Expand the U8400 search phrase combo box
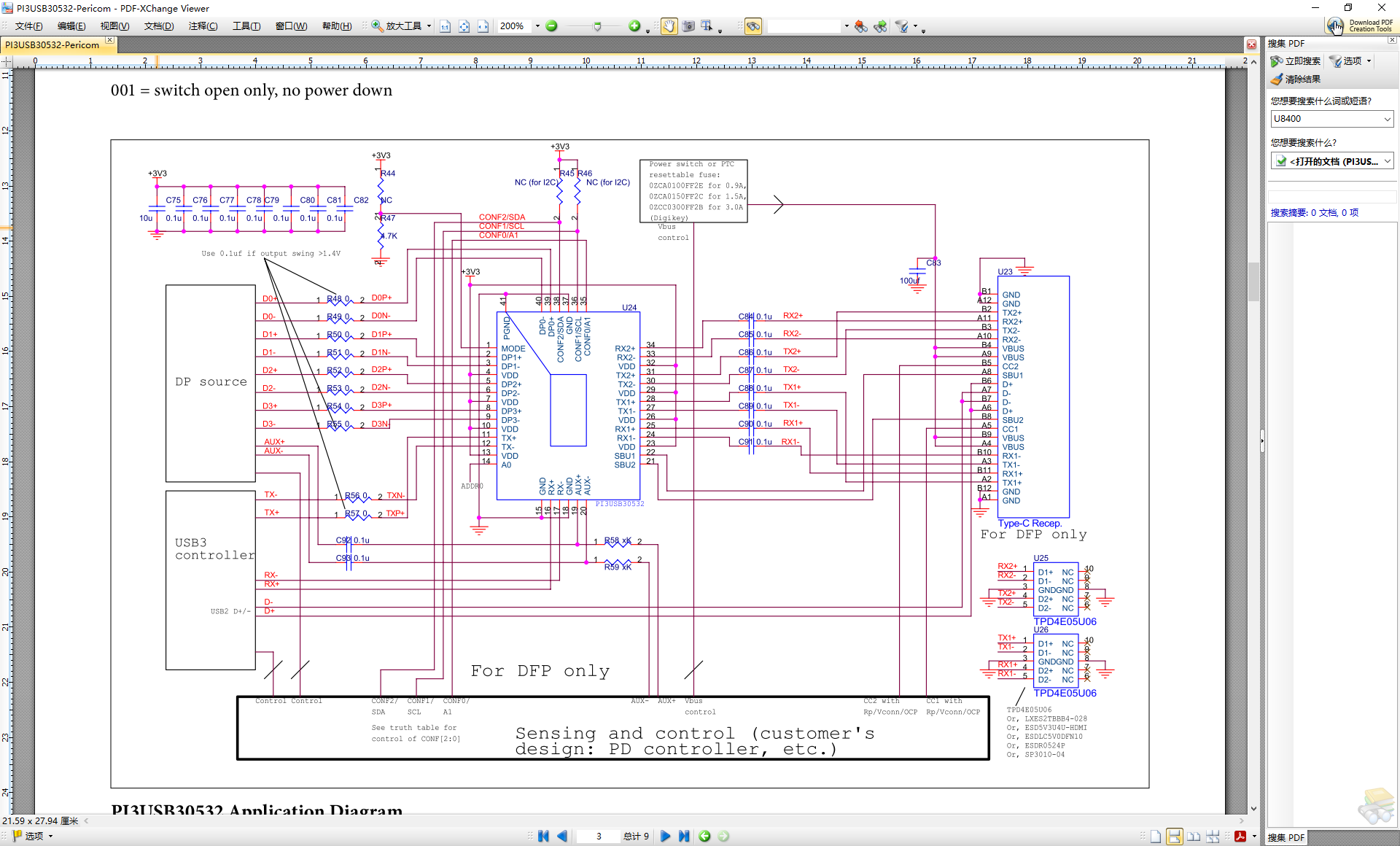 click(1387, 119)
